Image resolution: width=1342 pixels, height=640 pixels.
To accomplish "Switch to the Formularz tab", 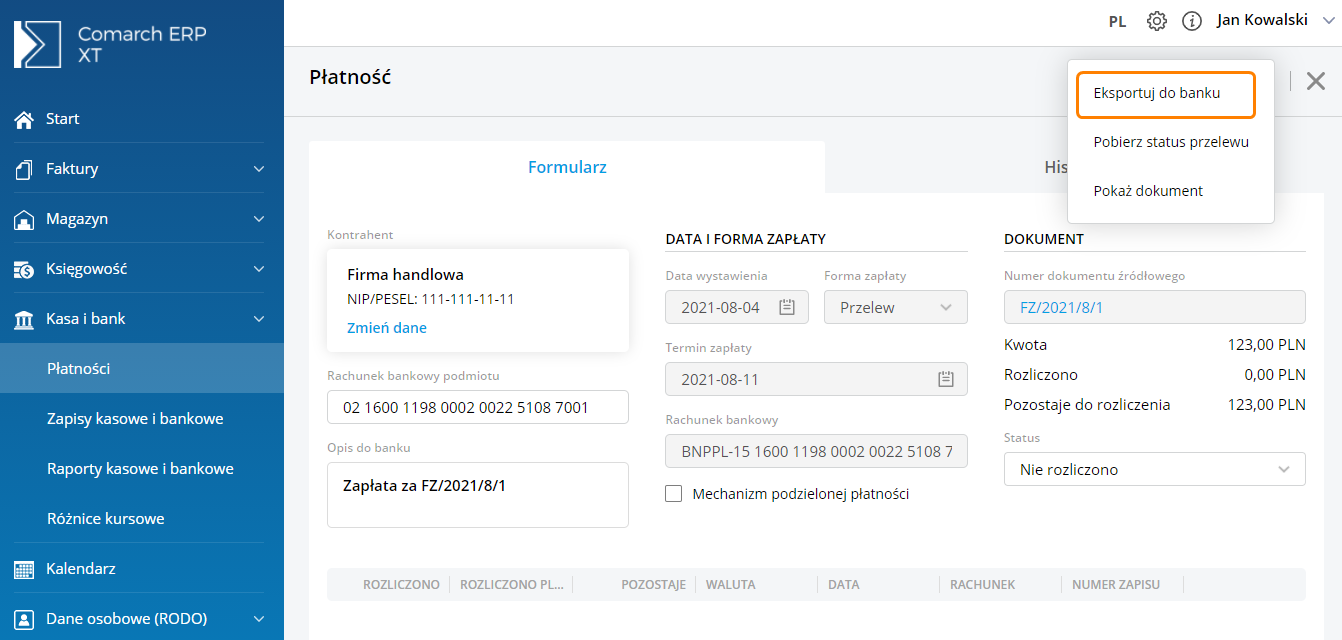I will click(x=567, y=167).
